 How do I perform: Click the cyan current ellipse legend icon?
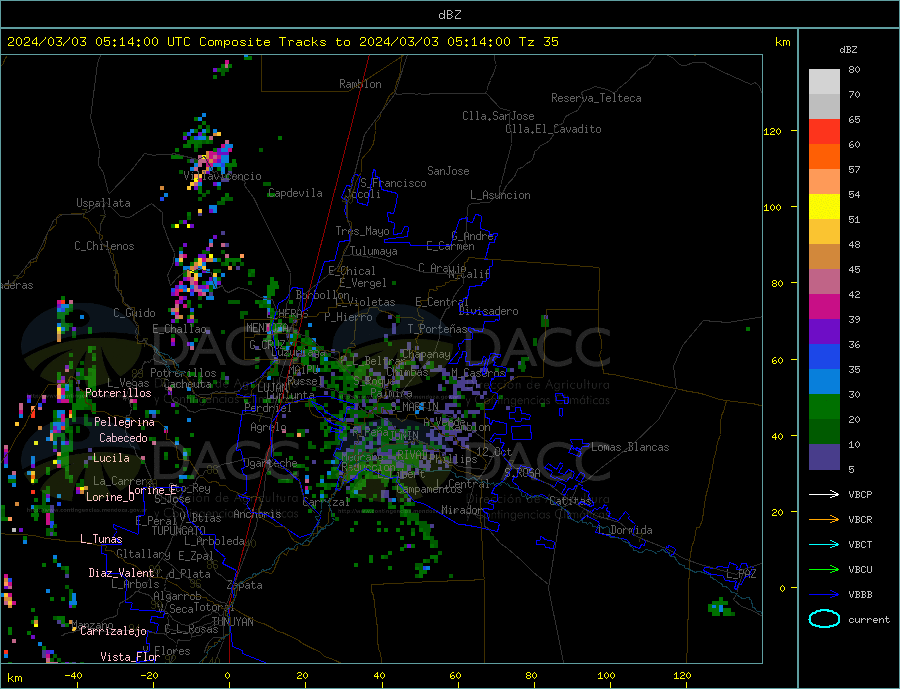[824, 618]
